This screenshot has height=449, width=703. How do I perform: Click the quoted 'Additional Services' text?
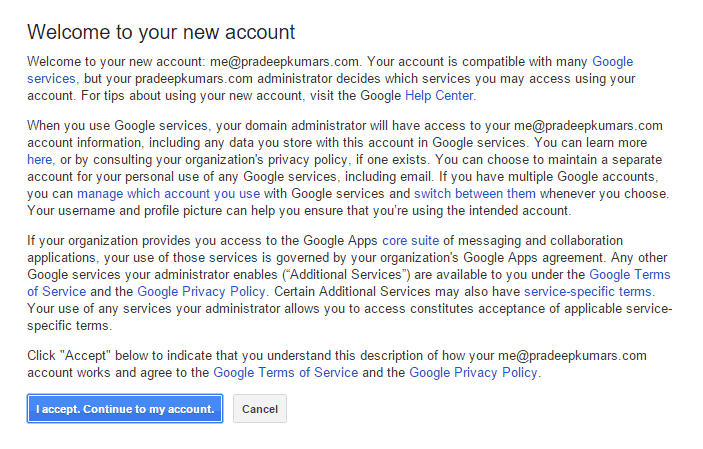click(x=346, y=275)
